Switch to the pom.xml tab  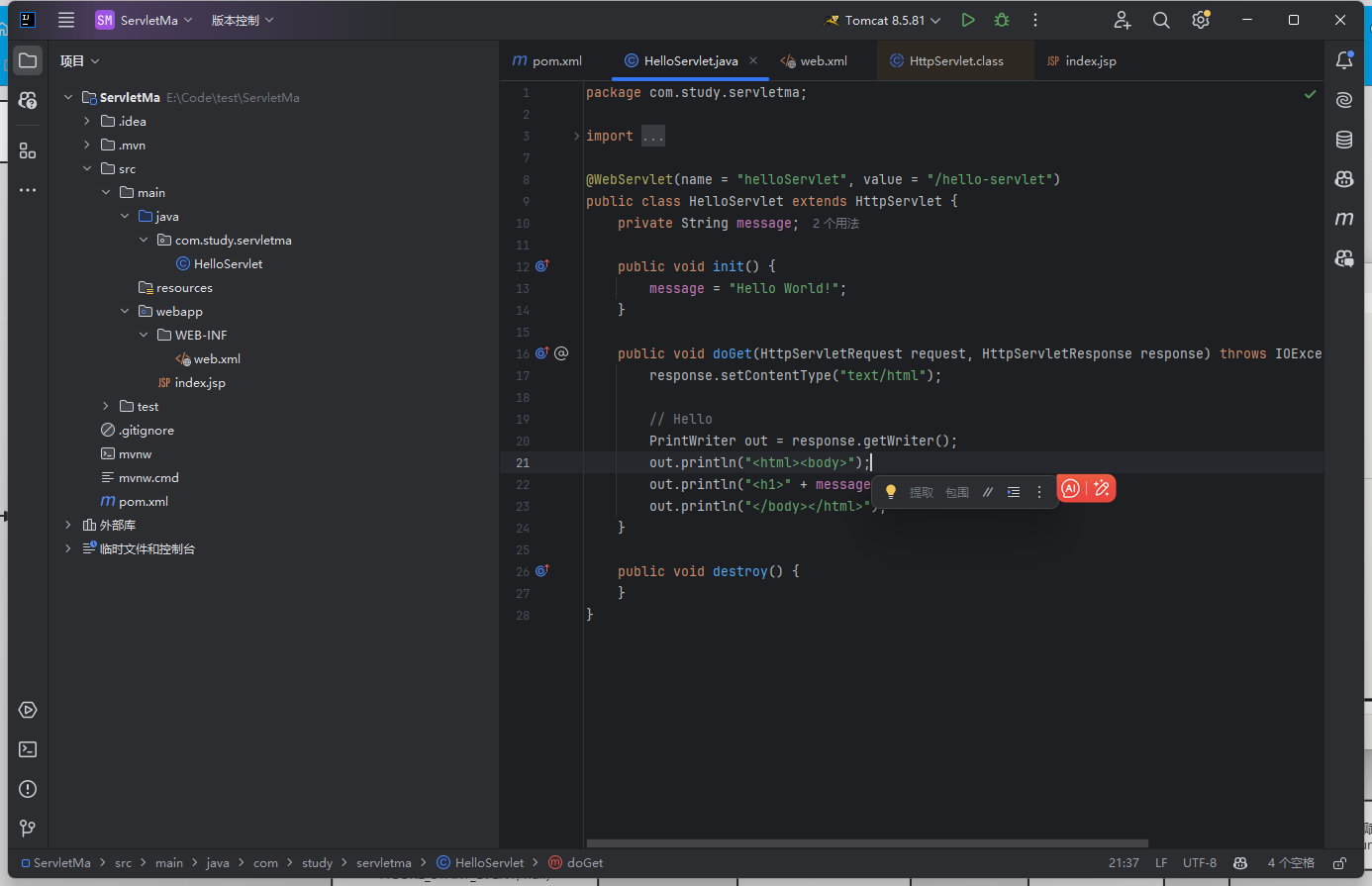[546, 61]
